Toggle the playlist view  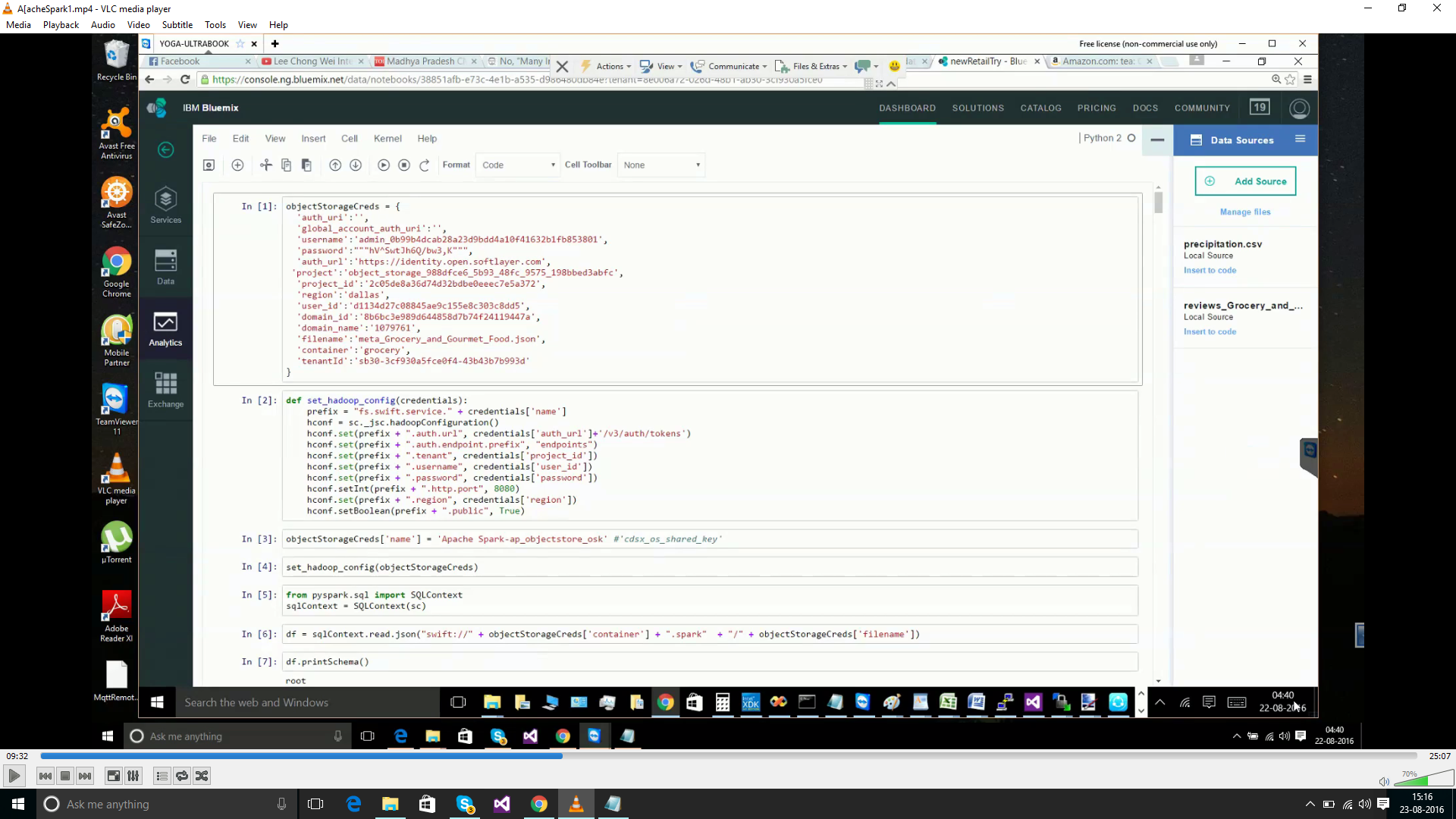pos(162,776)
